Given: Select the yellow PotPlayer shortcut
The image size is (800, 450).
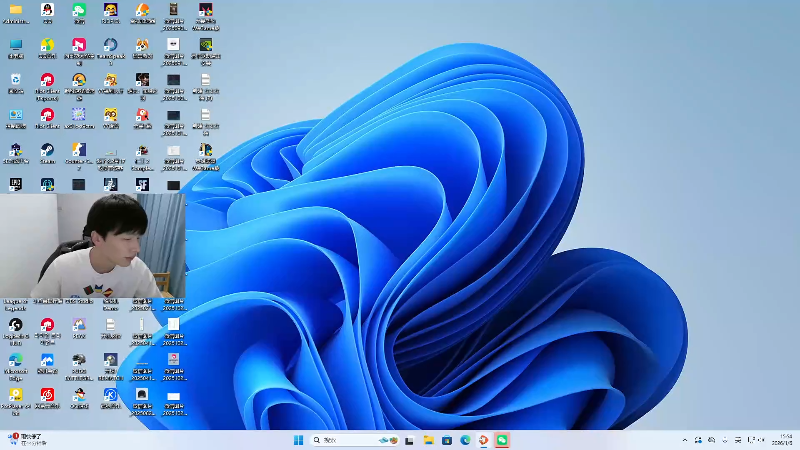Looking at the screenshot, I should pyautogui.click(x=16, y=395).
